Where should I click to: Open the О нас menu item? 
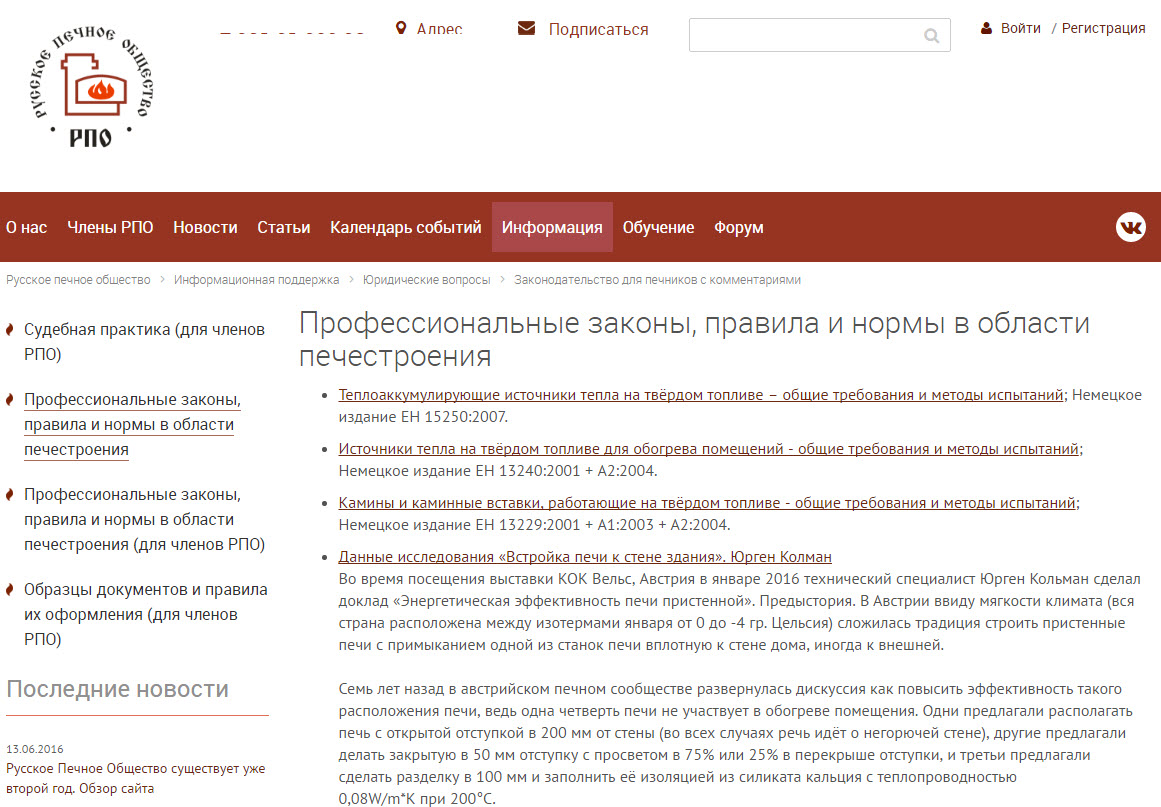pos(27,228)
